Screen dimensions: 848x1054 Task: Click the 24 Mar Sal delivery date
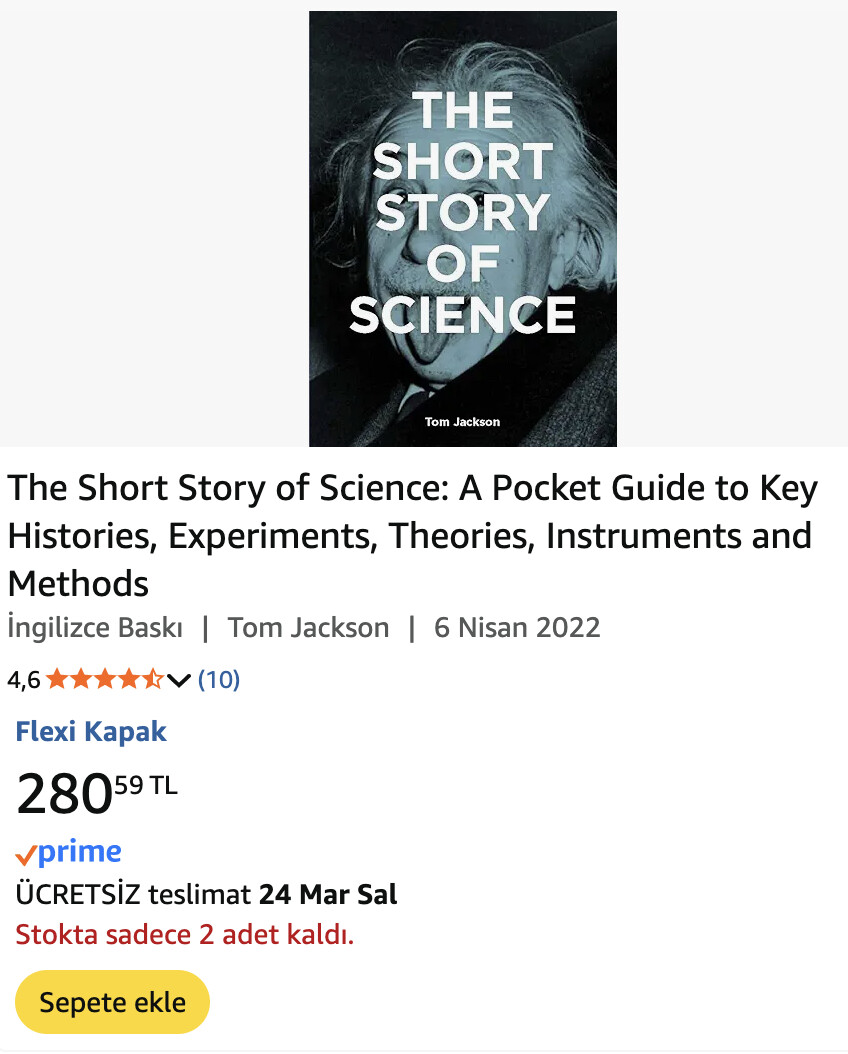328,895
